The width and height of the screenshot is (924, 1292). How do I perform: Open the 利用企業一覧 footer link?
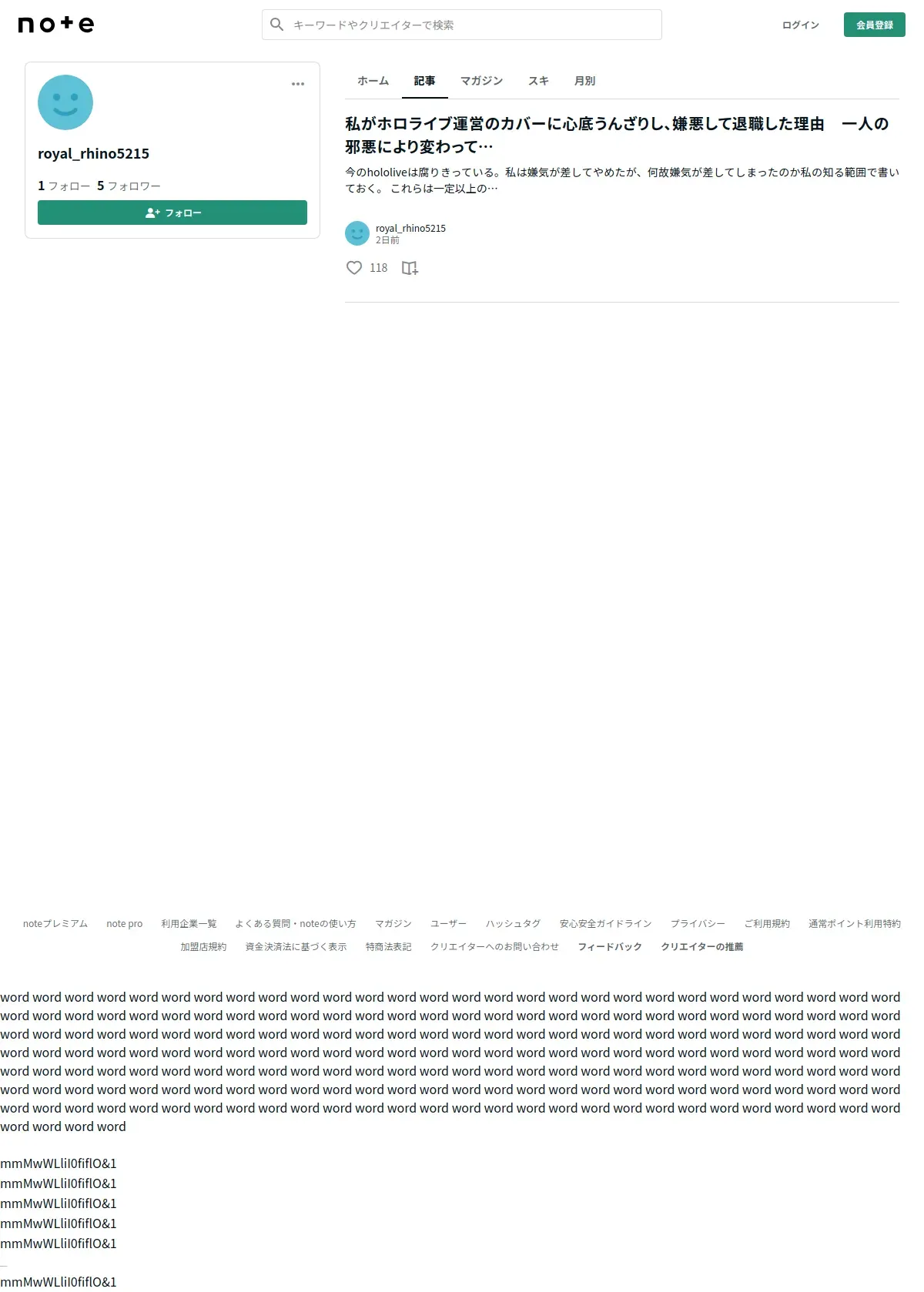[189, 924]
